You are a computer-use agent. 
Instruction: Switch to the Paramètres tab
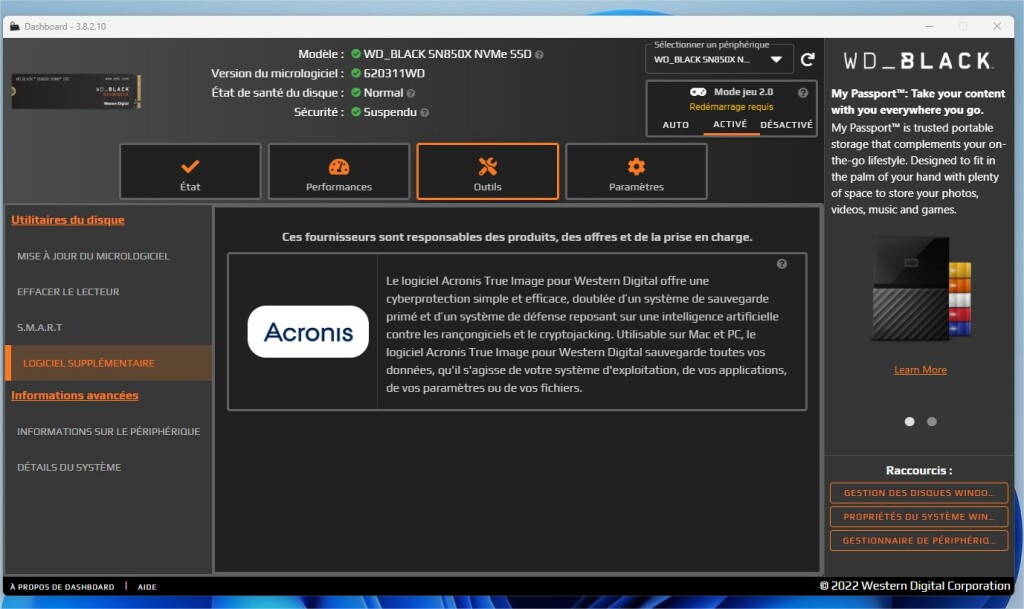click(636, 171)
